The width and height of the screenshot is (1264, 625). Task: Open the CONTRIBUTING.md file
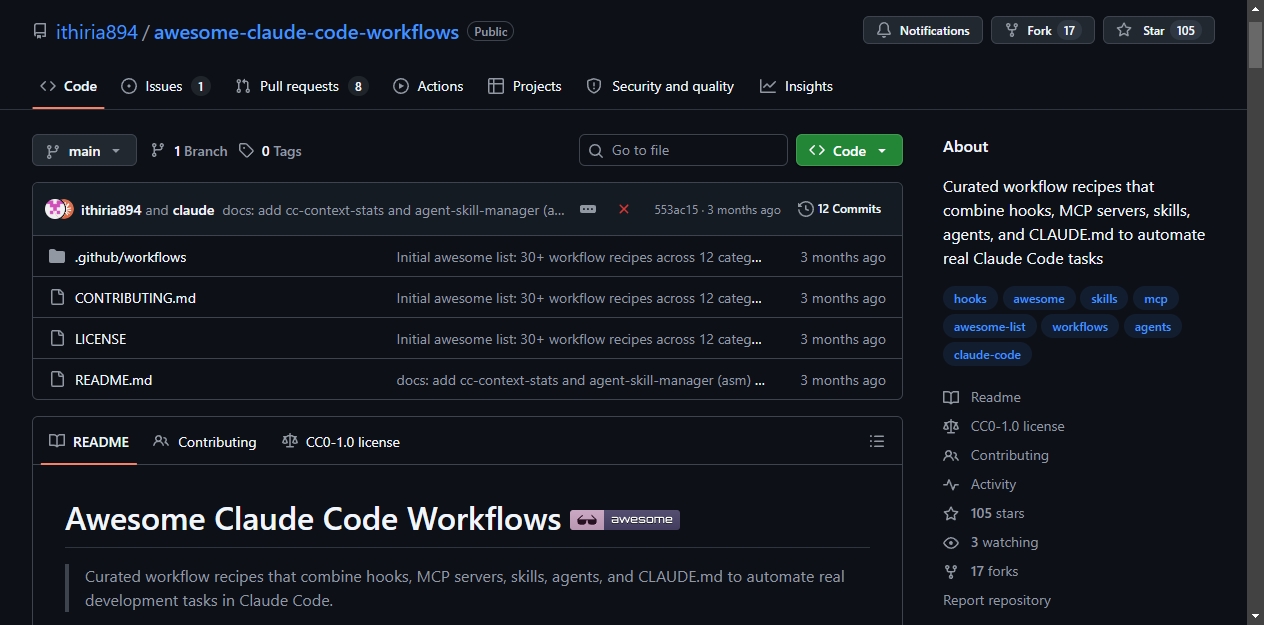click(135, 298)
